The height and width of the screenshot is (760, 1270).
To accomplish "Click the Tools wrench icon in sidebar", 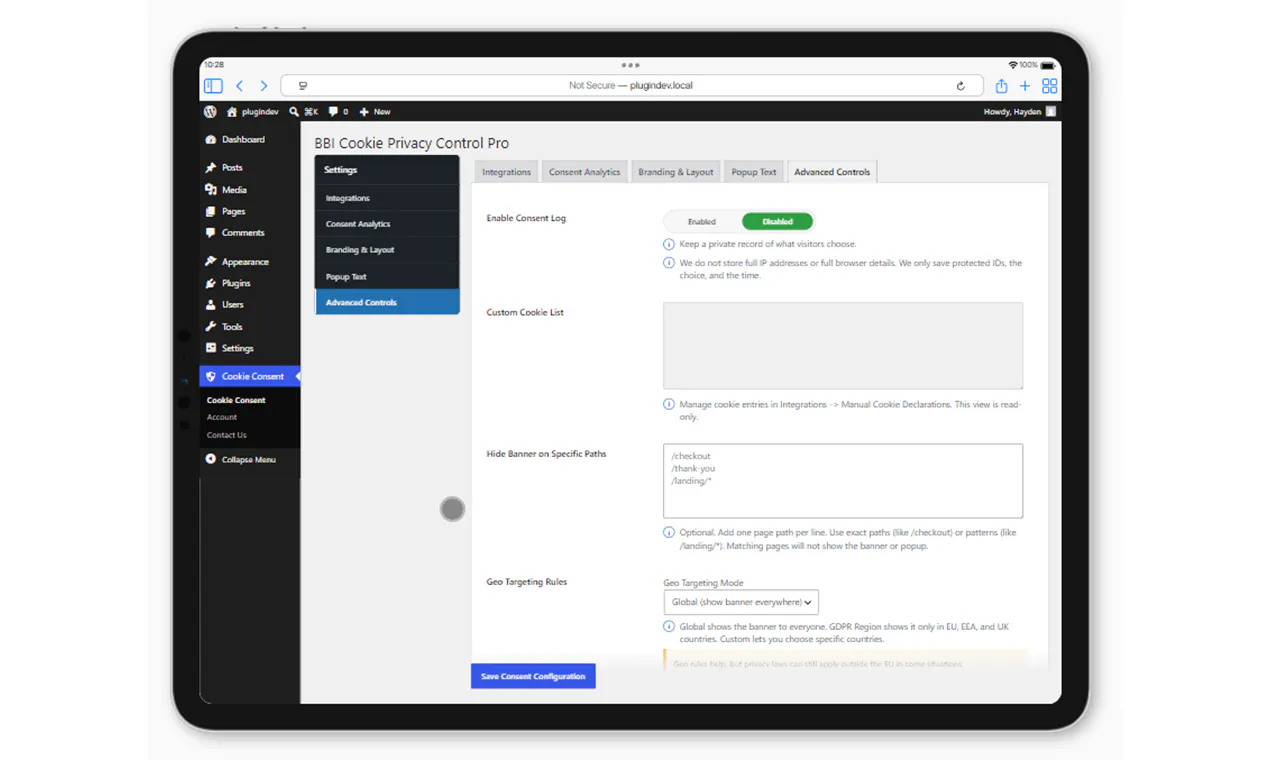I will [210, 327].
